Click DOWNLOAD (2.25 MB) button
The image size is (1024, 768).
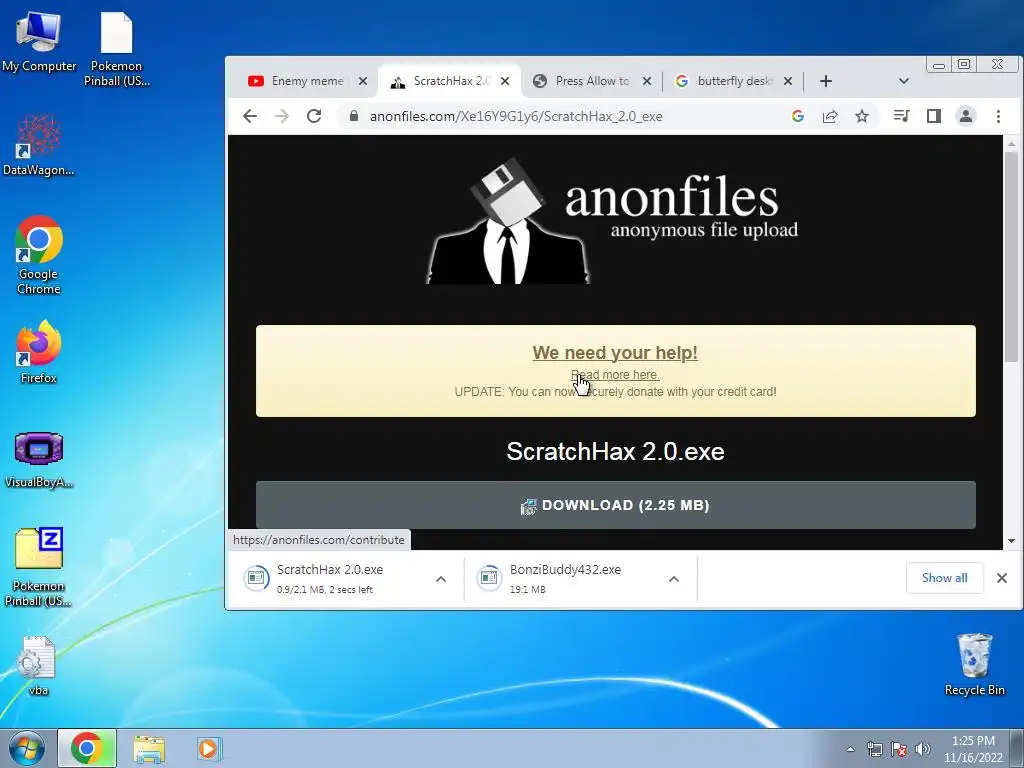pyautogui.click(x=616, y=505)
